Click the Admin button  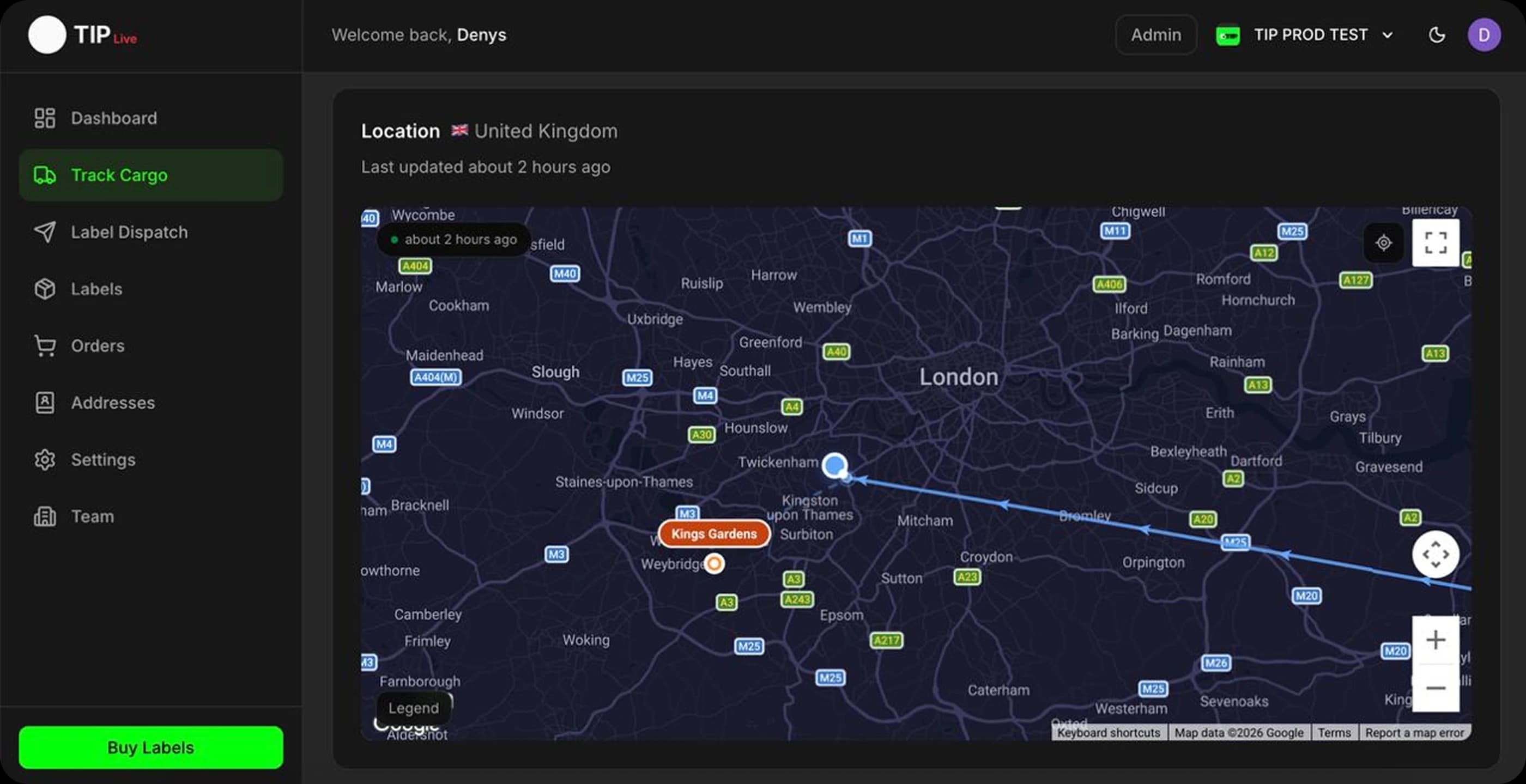pos(1155,34)
